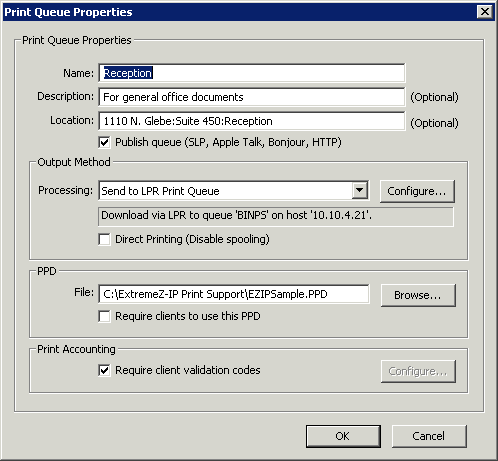Click the Location input field
The image size is (498, 461).
point(252,121)
